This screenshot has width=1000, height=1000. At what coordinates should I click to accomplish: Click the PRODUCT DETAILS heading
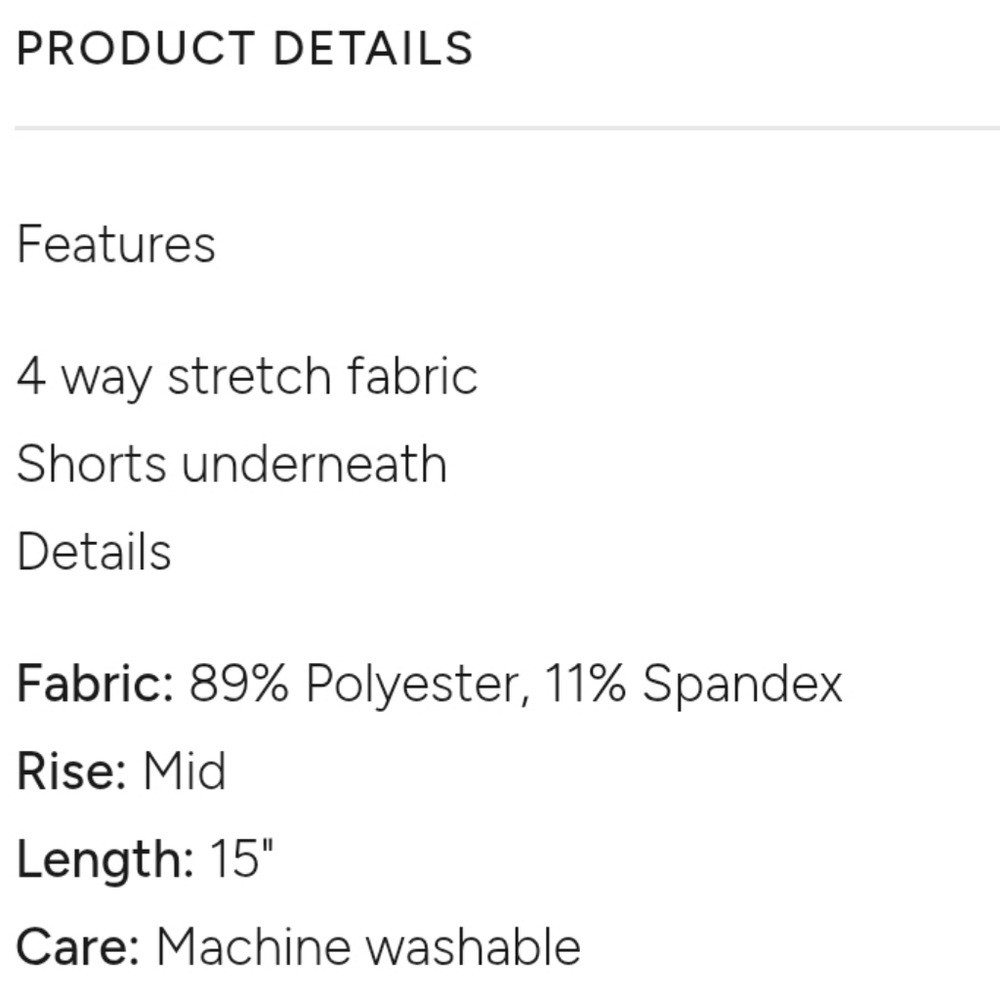click(x=244, y=48)
